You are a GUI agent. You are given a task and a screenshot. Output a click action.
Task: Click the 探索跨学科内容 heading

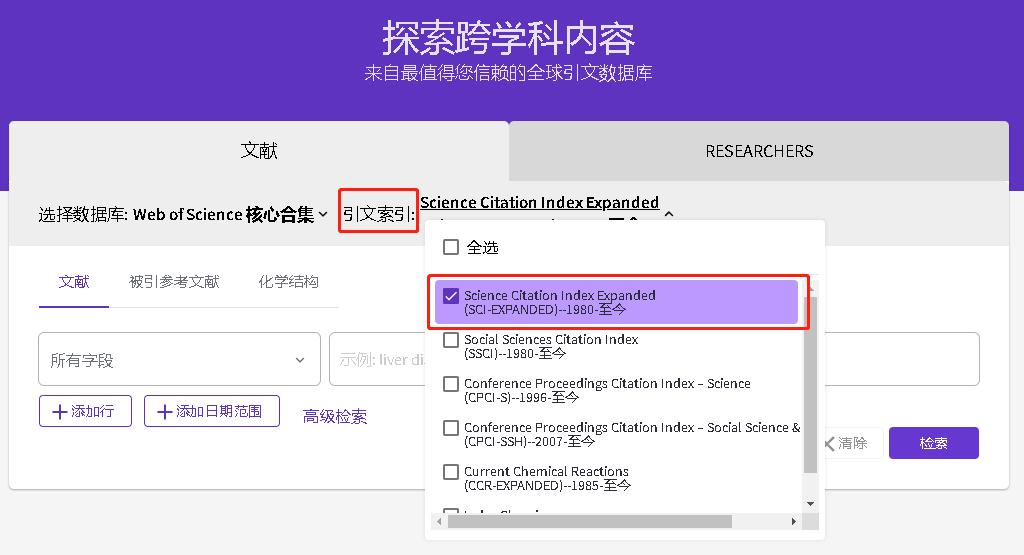[509, 38]
